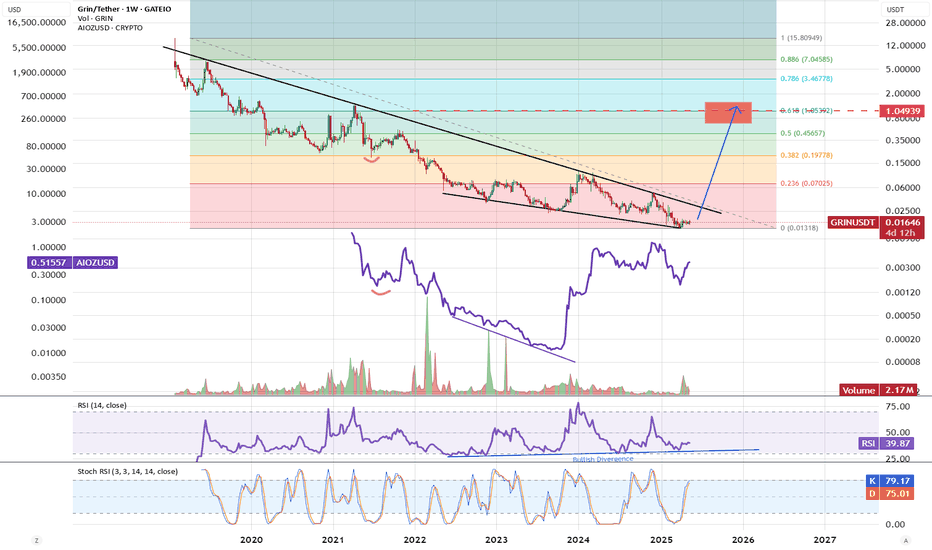This screenshot has width=932, height=550.
Task: Click the A auto-scale button at bottom-right
Action: tap(906, 540)
